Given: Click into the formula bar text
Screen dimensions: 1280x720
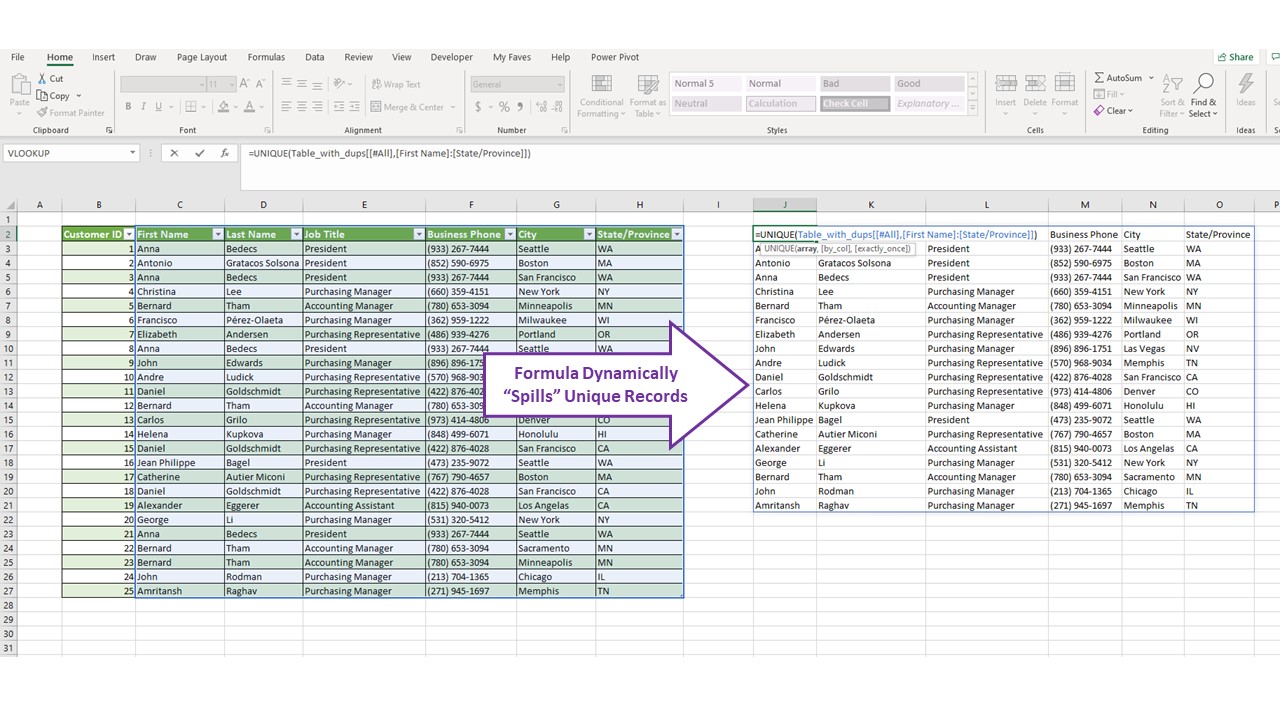Looking at the screenshot, I should [390, 153].
